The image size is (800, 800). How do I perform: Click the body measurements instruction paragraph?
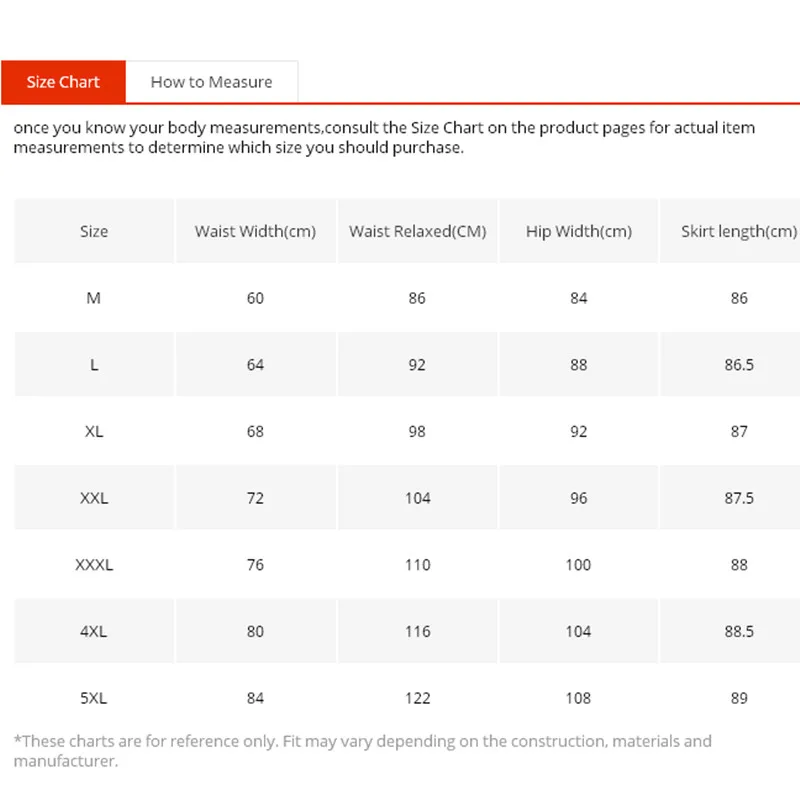point(384,138)
